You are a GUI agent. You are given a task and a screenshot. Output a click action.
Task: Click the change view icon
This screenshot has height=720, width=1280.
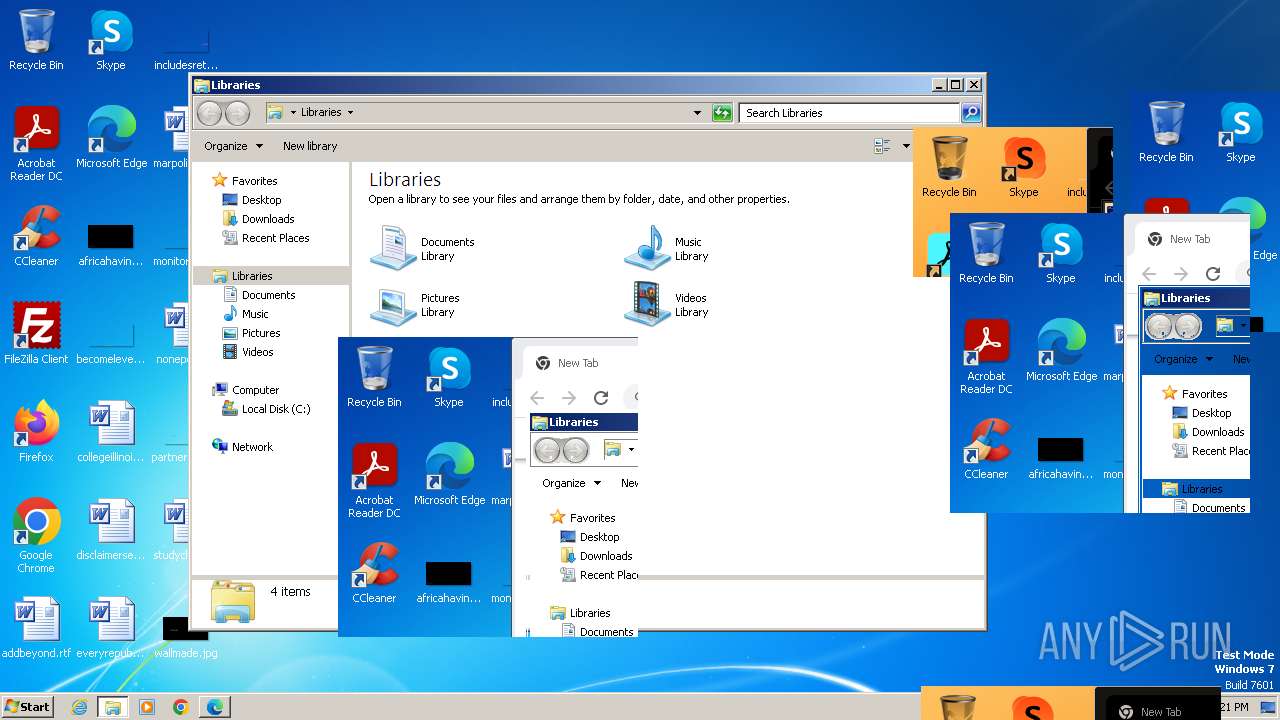(x=882, y=146)
